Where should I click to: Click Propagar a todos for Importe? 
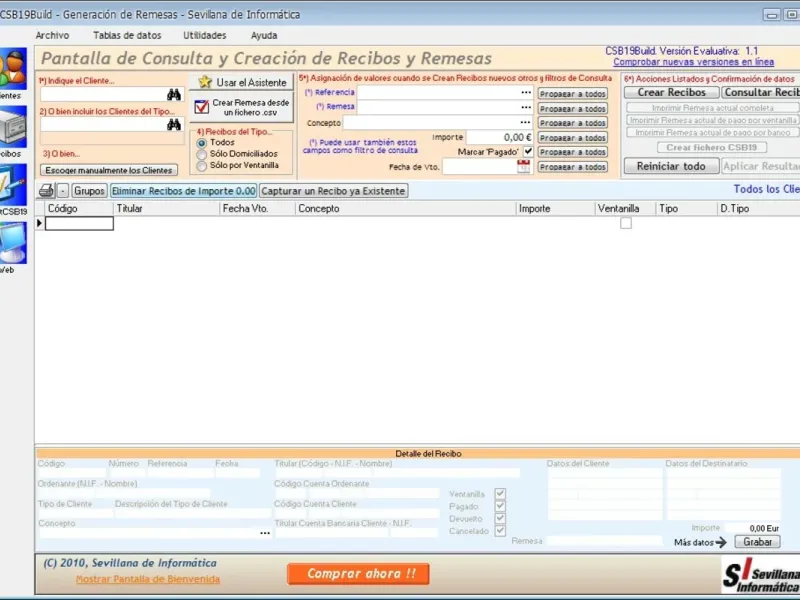(x=572, y=138)
